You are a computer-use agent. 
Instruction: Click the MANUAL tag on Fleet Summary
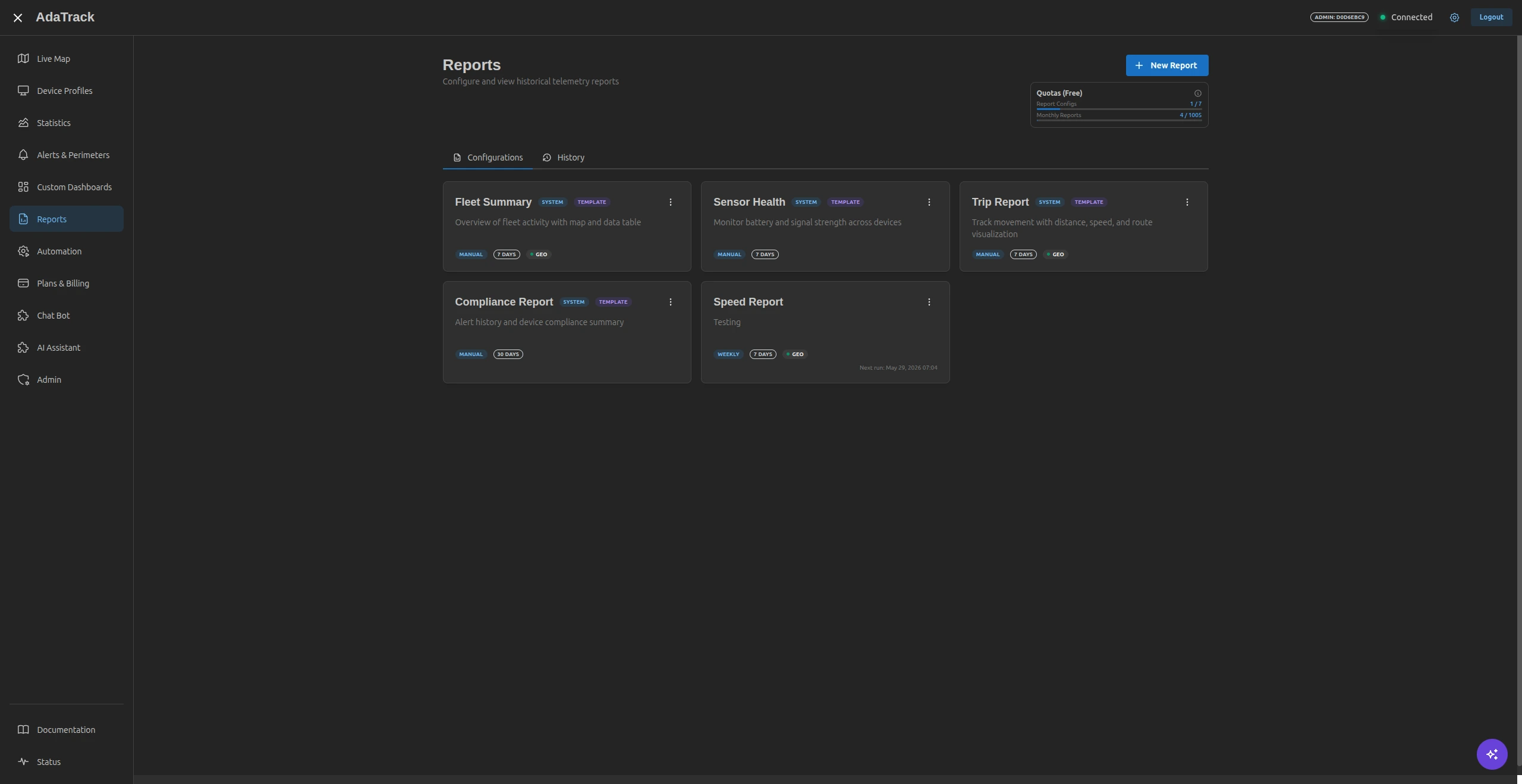coord(471,254)
